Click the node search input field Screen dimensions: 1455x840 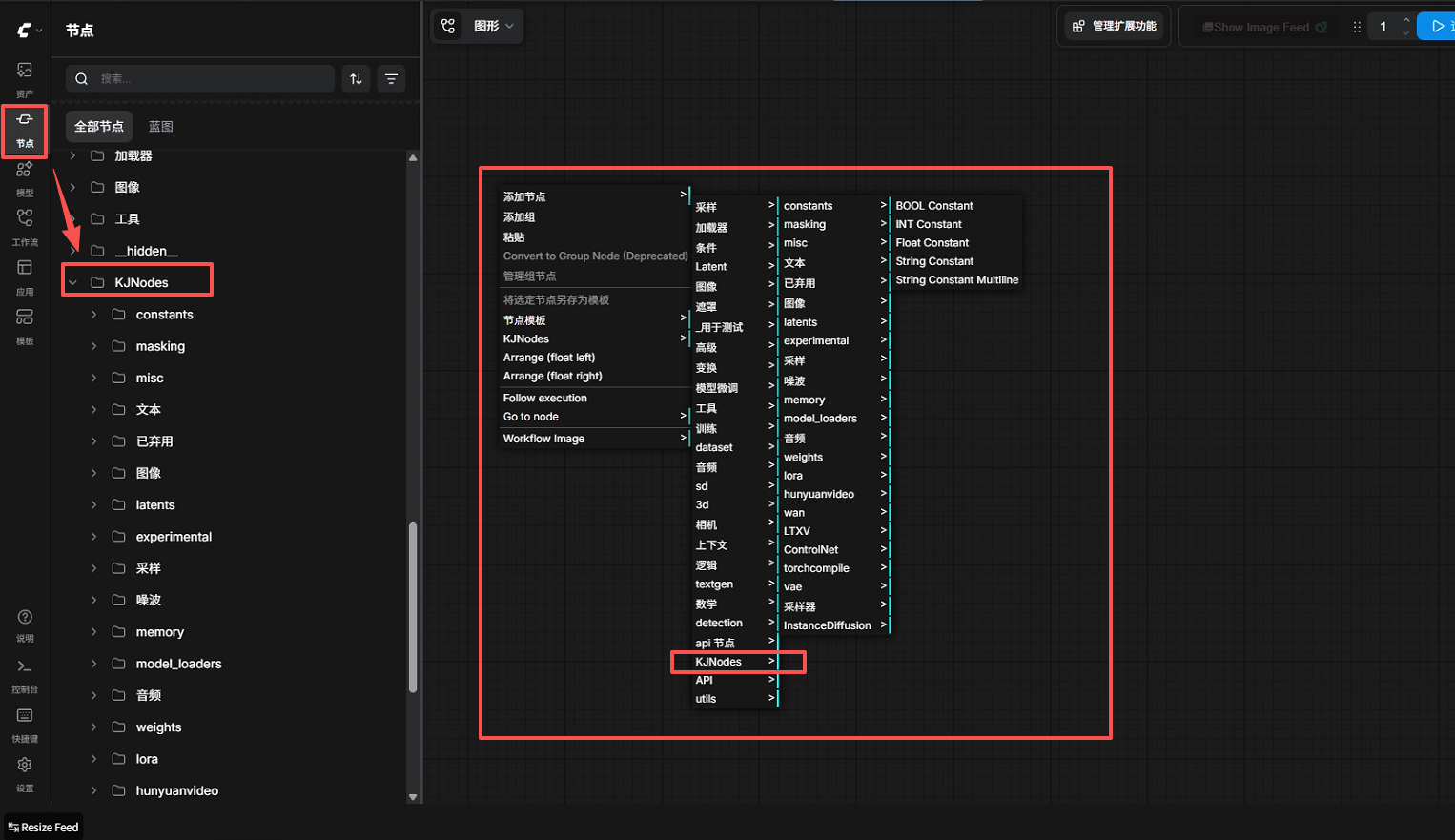(x=200, y=79)
